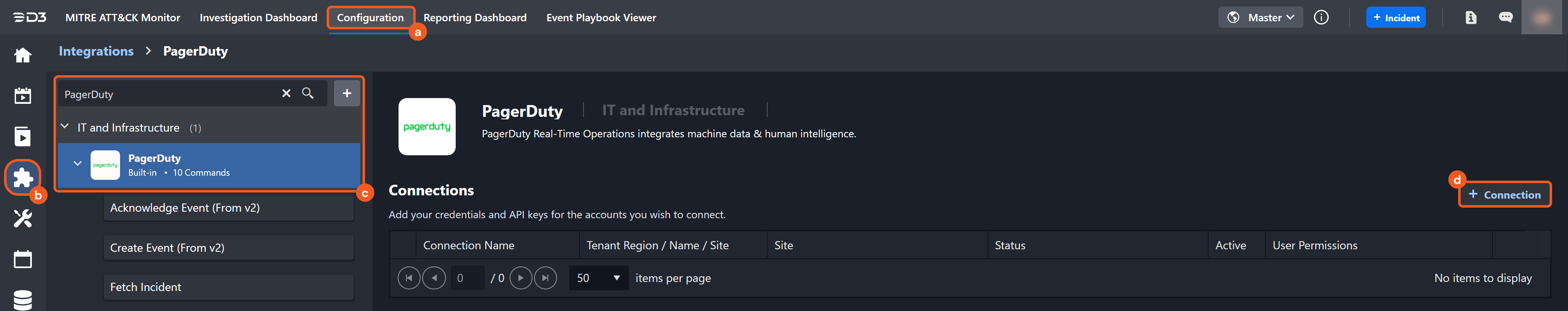Viewport: 1568px width, 311px height.
Task: Open the Integrations puzzle-piece icon
Action: (x=22, y=177)
